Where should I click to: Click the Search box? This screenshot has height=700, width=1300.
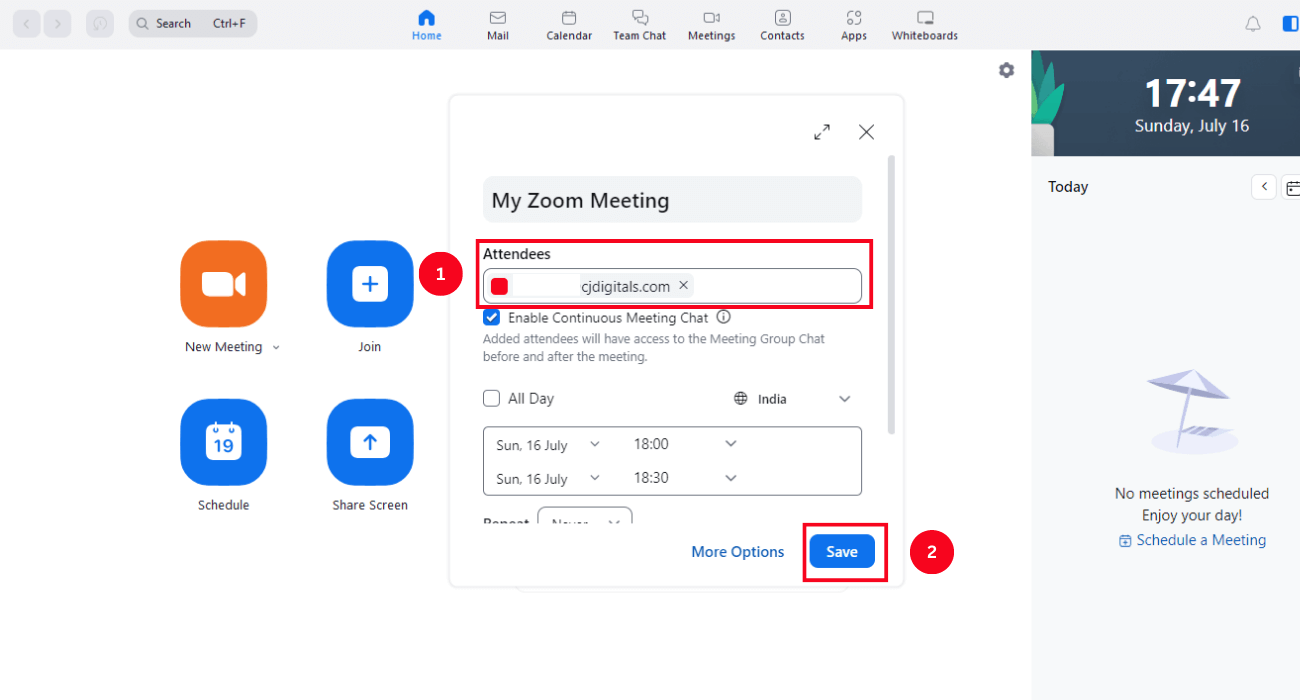click(x=193, y=23)
